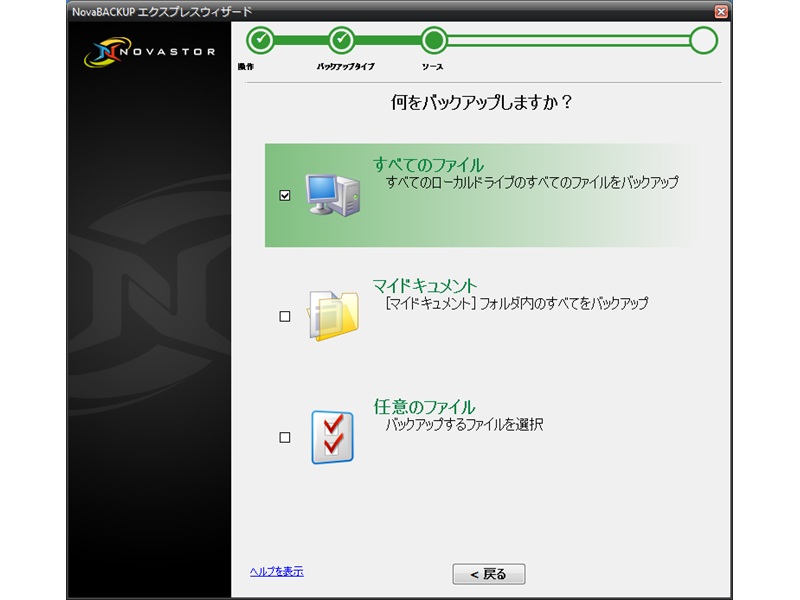Click the second completed step circle above バックアップタイプ
Screen dimensions: 800x600
[342, 40]
